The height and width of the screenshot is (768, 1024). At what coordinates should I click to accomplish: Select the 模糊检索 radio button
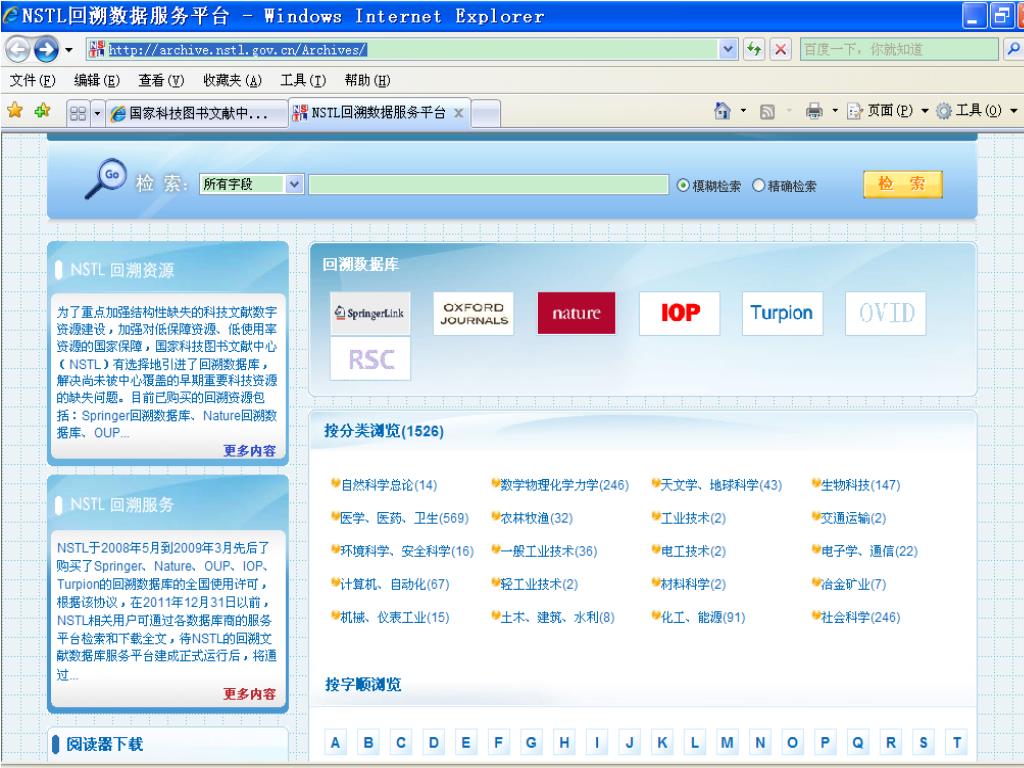coord(684,185)
